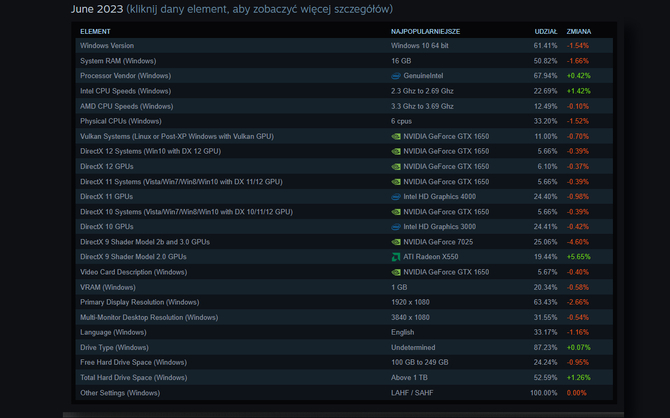Click NVIDIA logo in DirectX 10 Systems row
Image resolution: width=670 pixels, height=418 pixels.
[x=396, y=212]
